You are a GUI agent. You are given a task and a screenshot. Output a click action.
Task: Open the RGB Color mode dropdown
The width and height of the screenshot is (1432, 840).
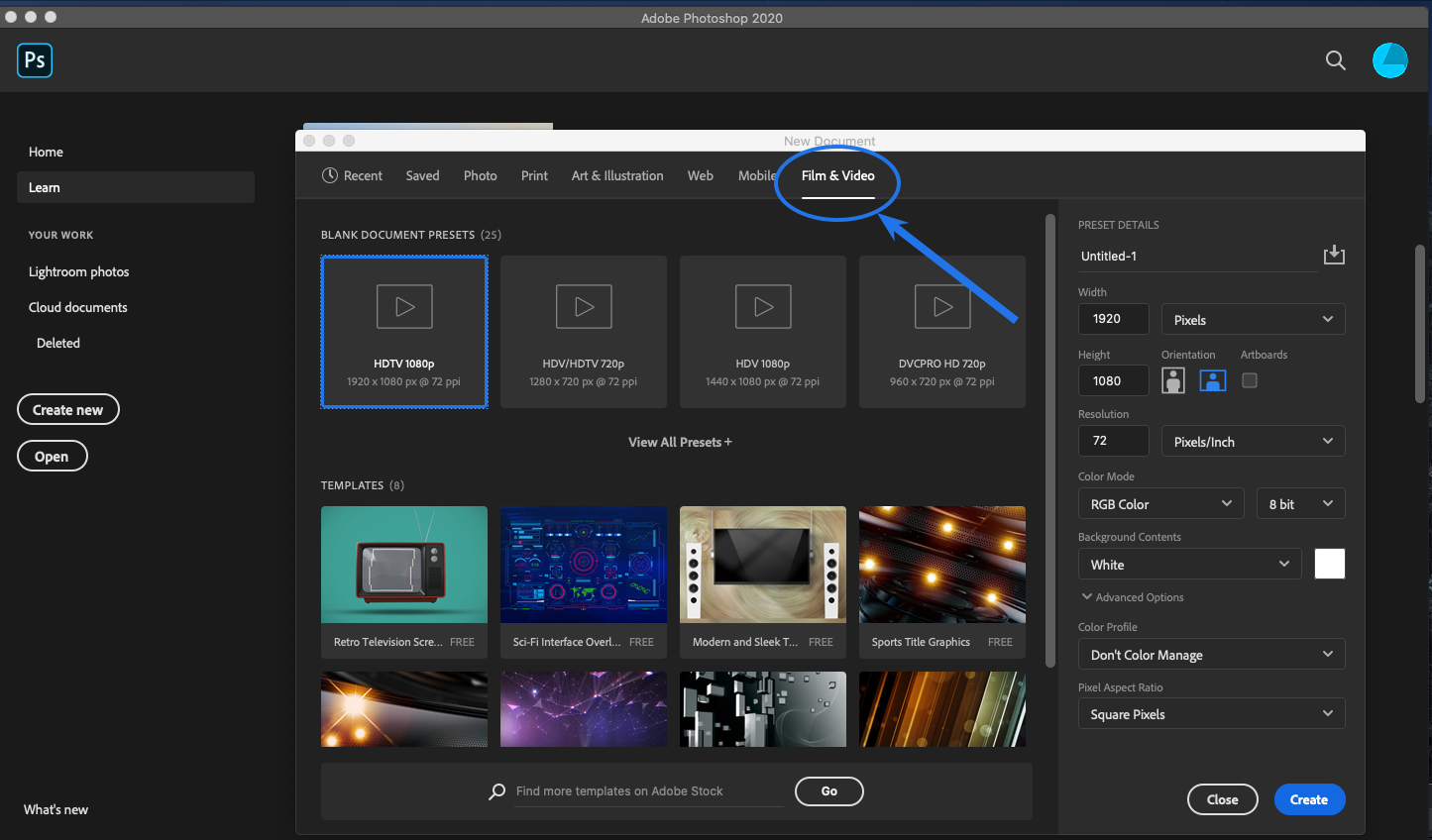(x=1160, y=503)
